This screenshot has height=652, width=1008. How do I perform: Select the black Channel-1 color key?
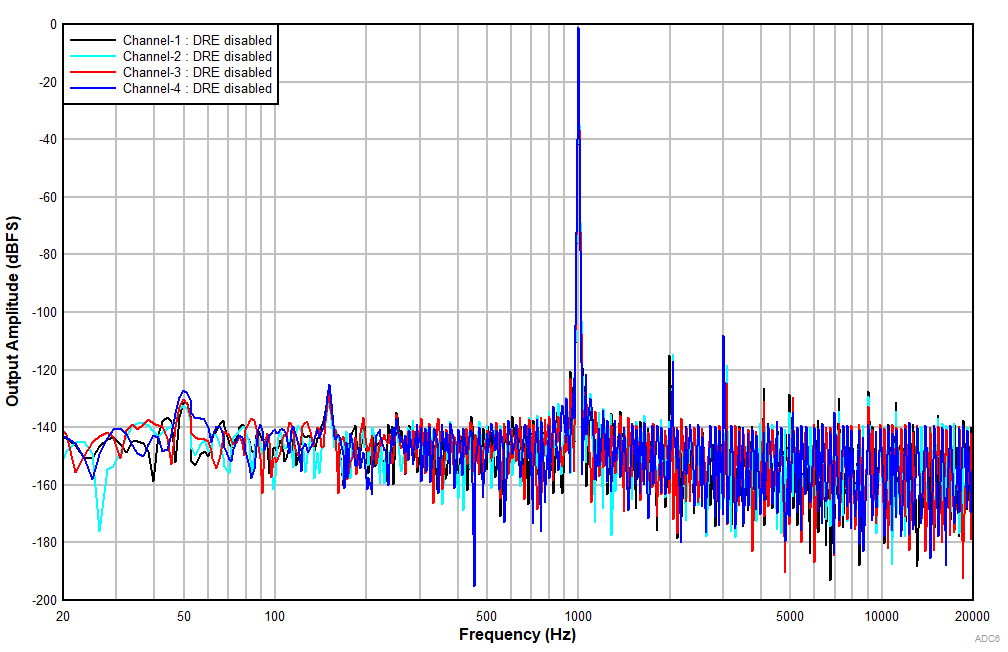pyautogui.click(x=95, y=41)
